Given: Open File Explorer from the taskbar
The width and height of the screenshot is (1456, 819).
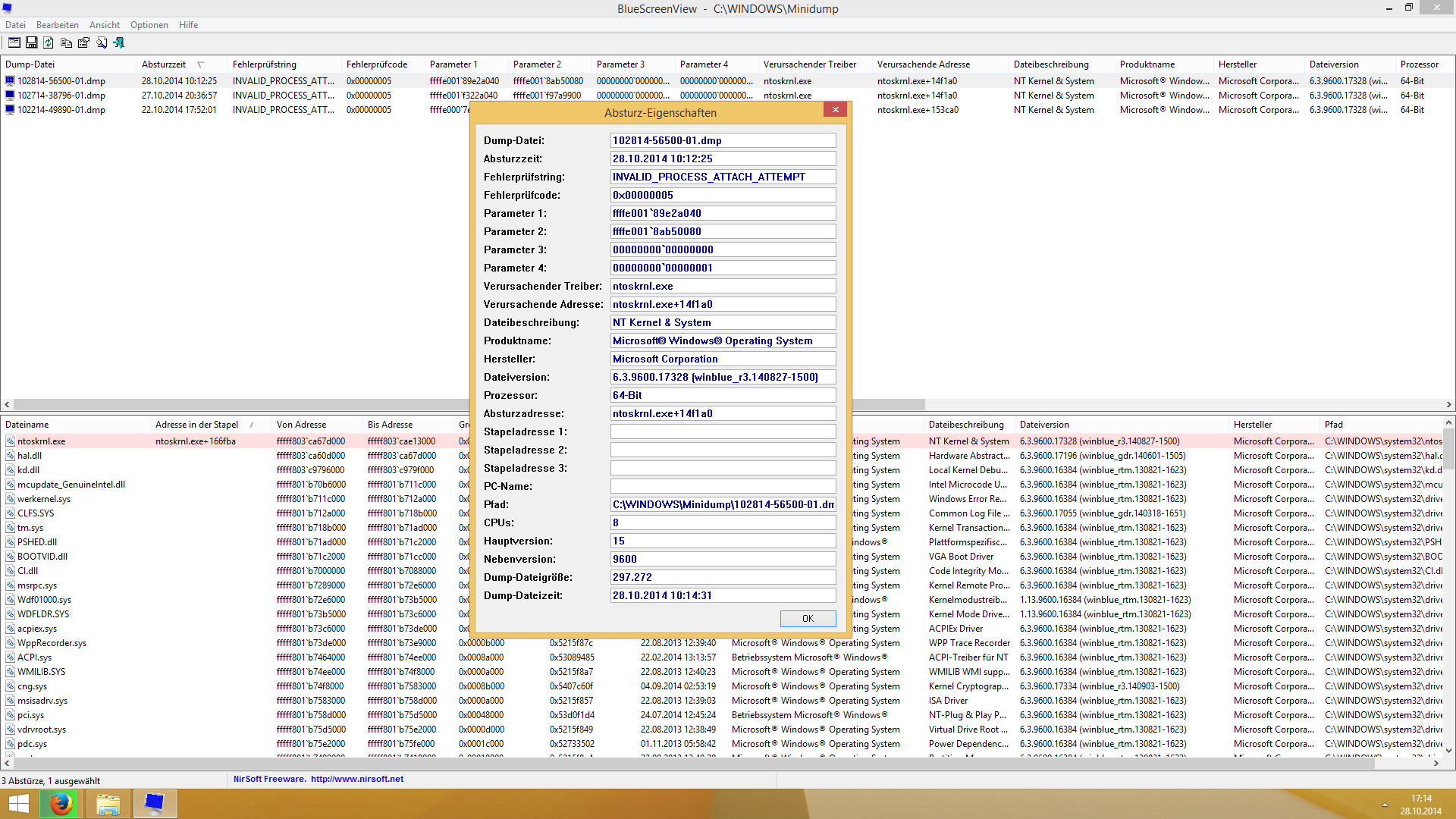Looking at the screenshot, I should [108, 804].
